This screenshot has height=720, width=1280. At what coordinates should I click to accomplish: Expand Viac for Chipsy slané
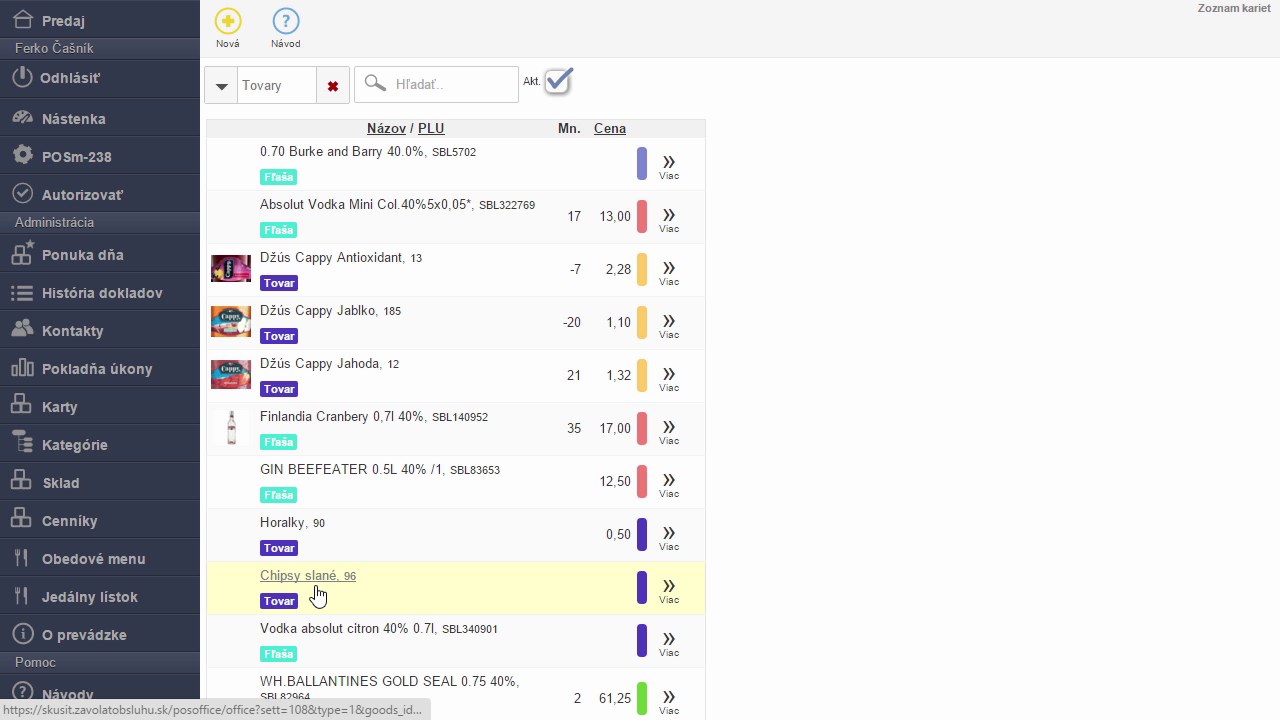[x=669, y=590]
